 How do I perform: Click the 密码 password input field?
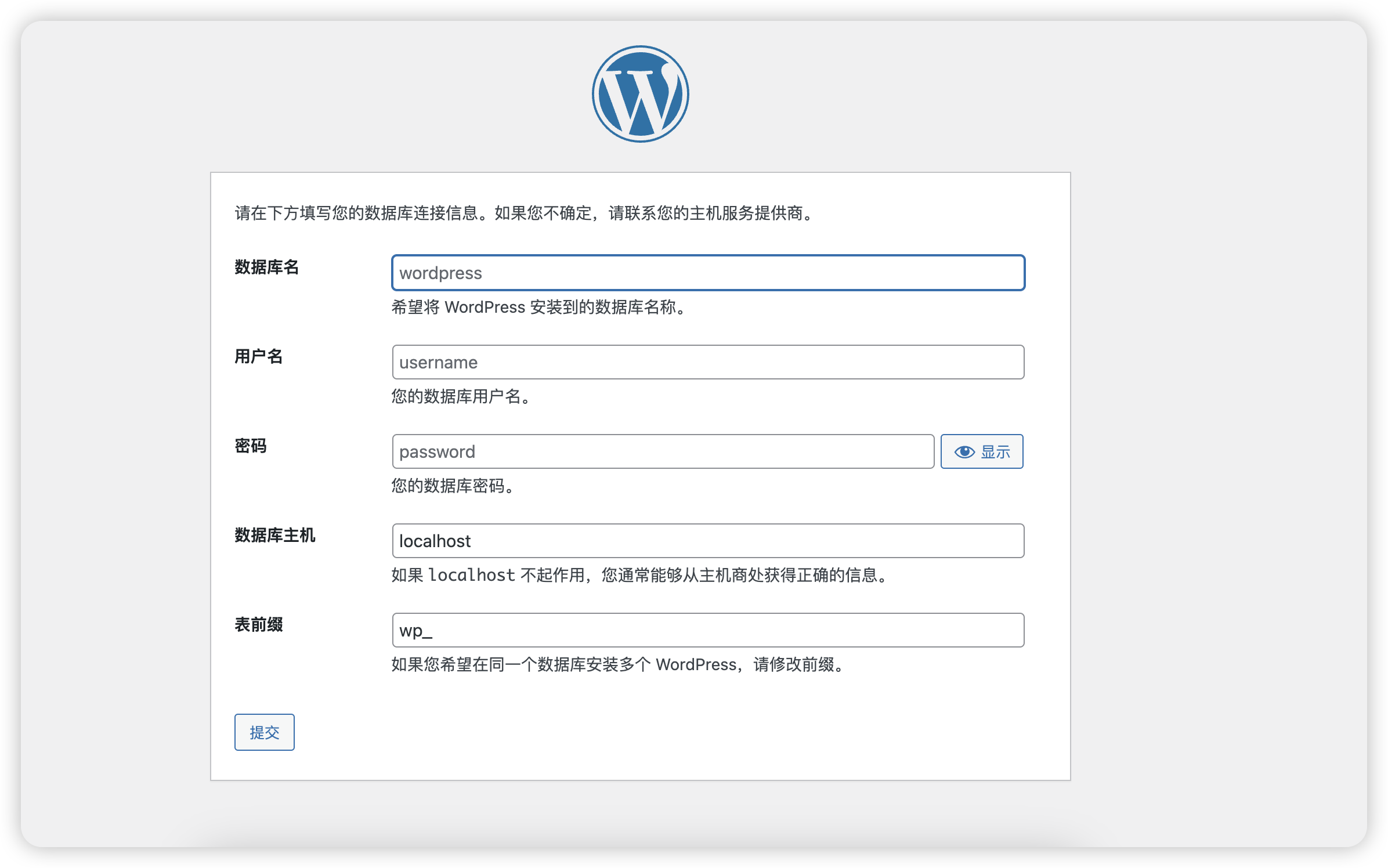tap(663, 451)
